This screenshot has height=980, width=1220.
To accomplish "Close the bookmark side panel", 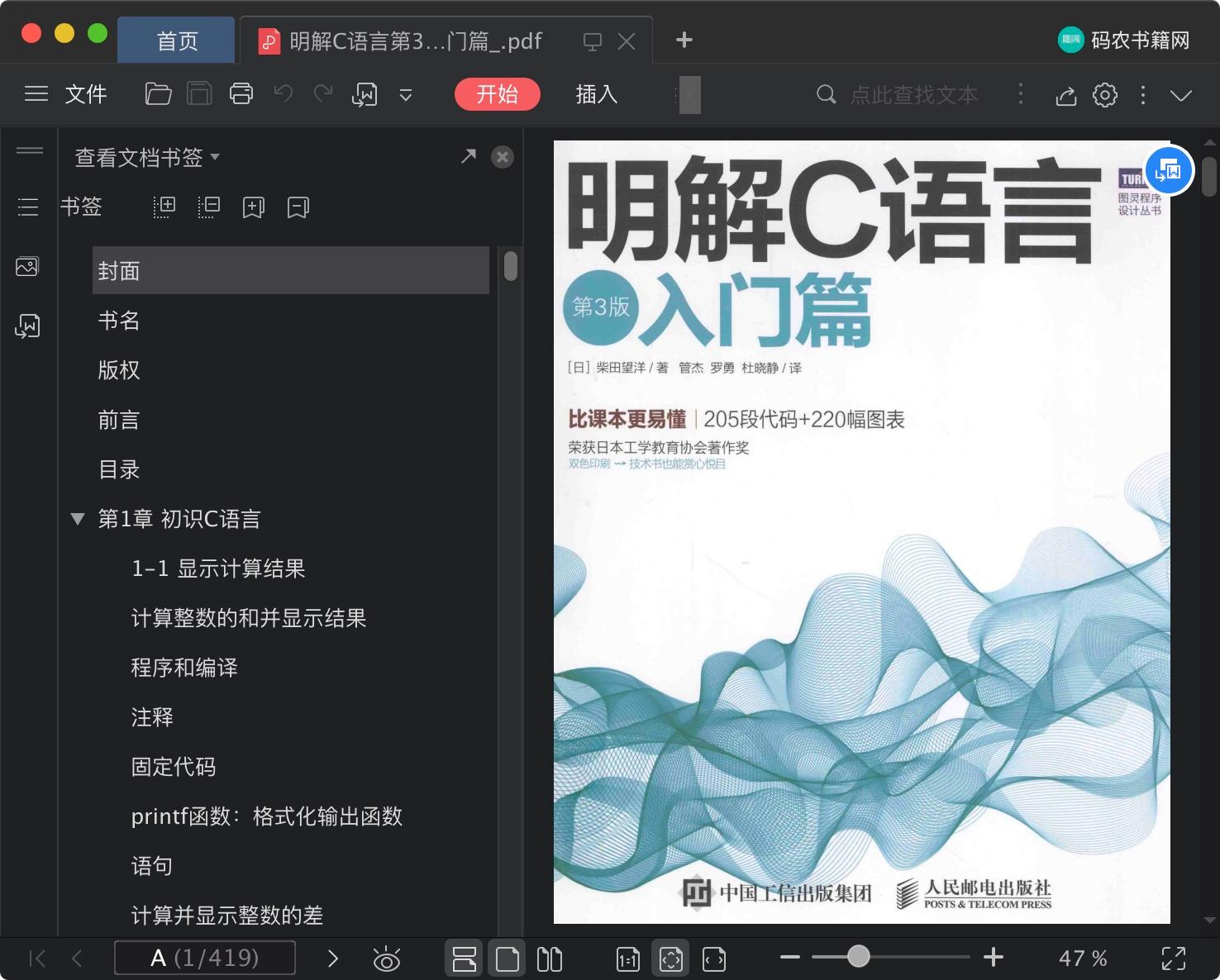I will pos(503,157).
